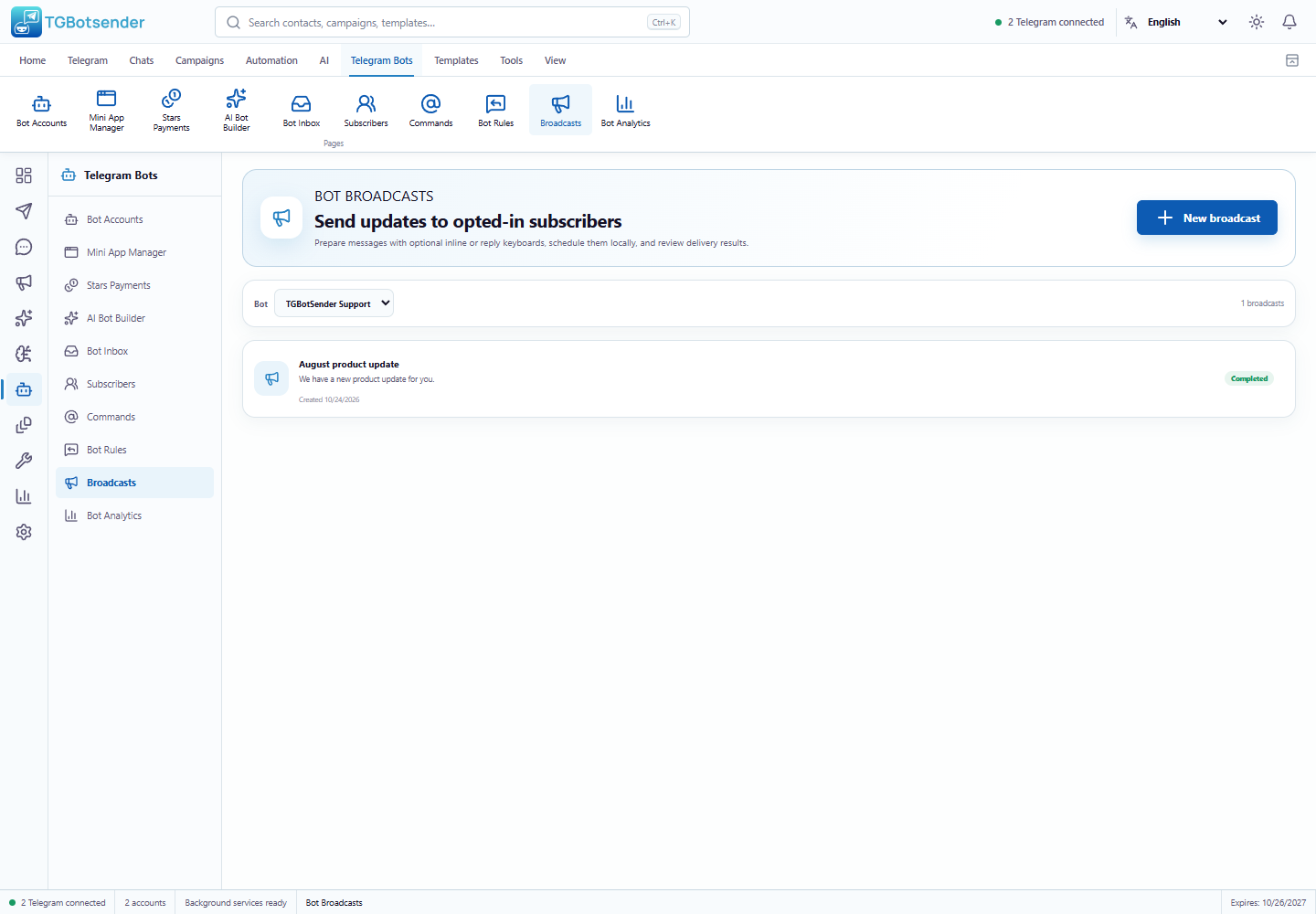The width and height of the screenshot is (1316, 914).
Task: Open the View menu tab
Action: coord(556,60)
